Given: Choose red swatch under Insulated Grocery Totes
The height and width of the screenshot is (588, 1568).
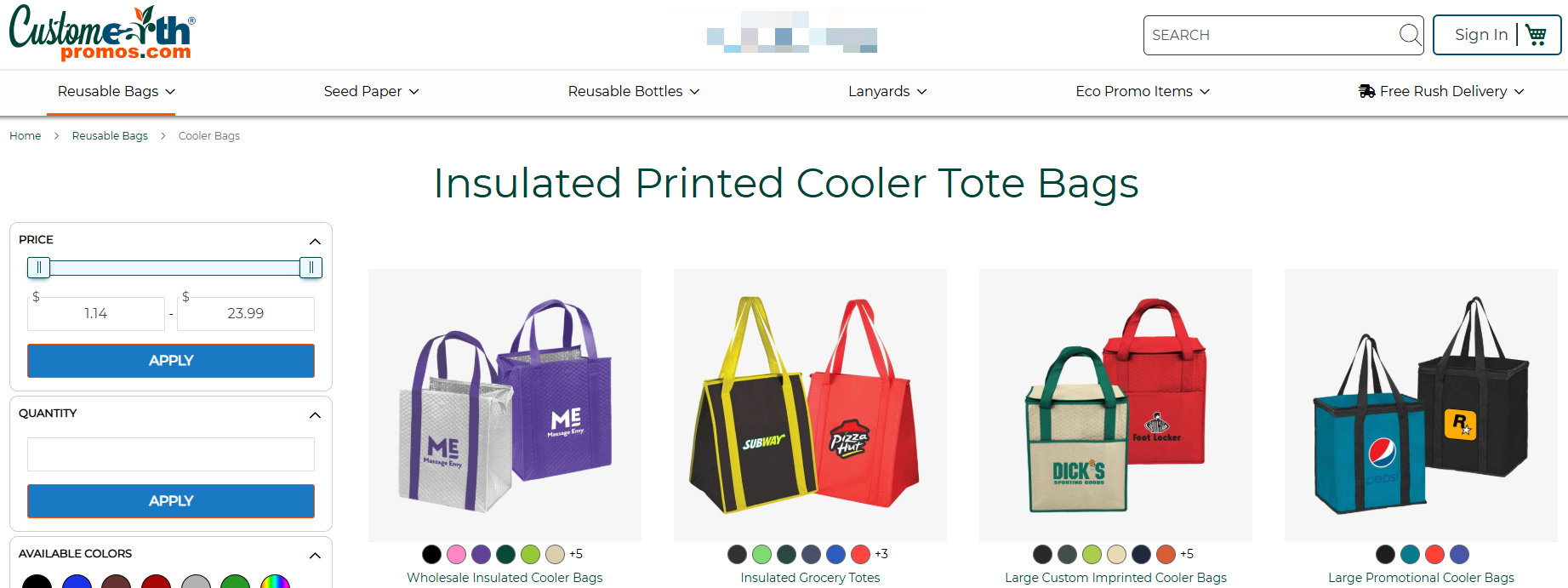Looking at the screenshot, I should tap(861, 554).
